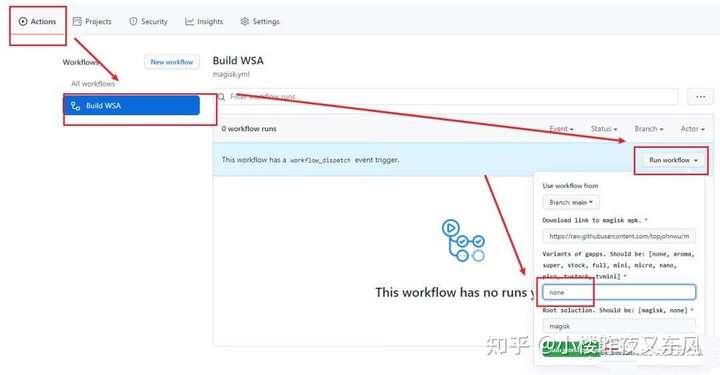Click the Workflows sidebar heading
The height and width of the screenshot is (375, 720).
[81, 62]
